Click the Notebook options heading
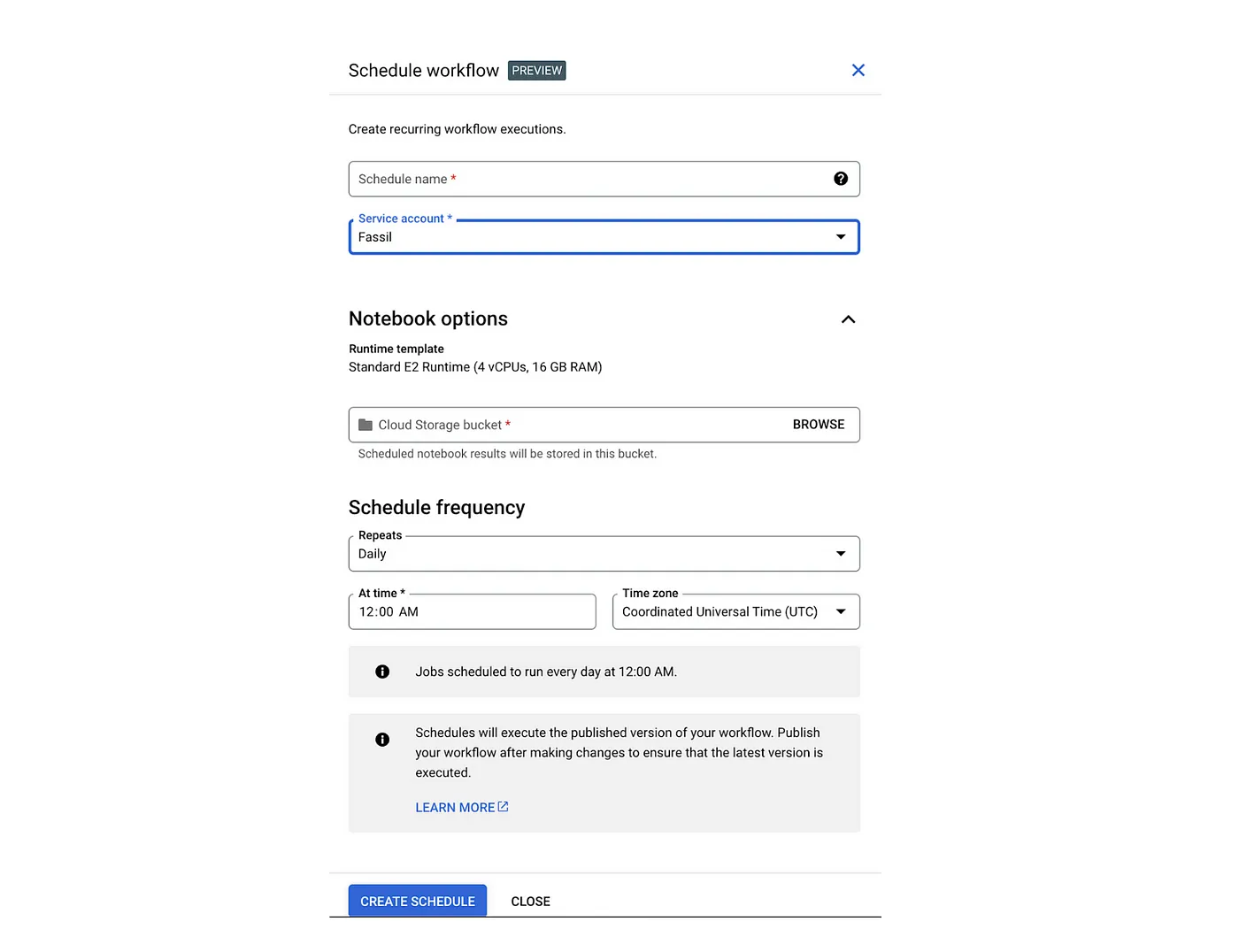This screenshot has width=1239, height=952. [428, 319]
